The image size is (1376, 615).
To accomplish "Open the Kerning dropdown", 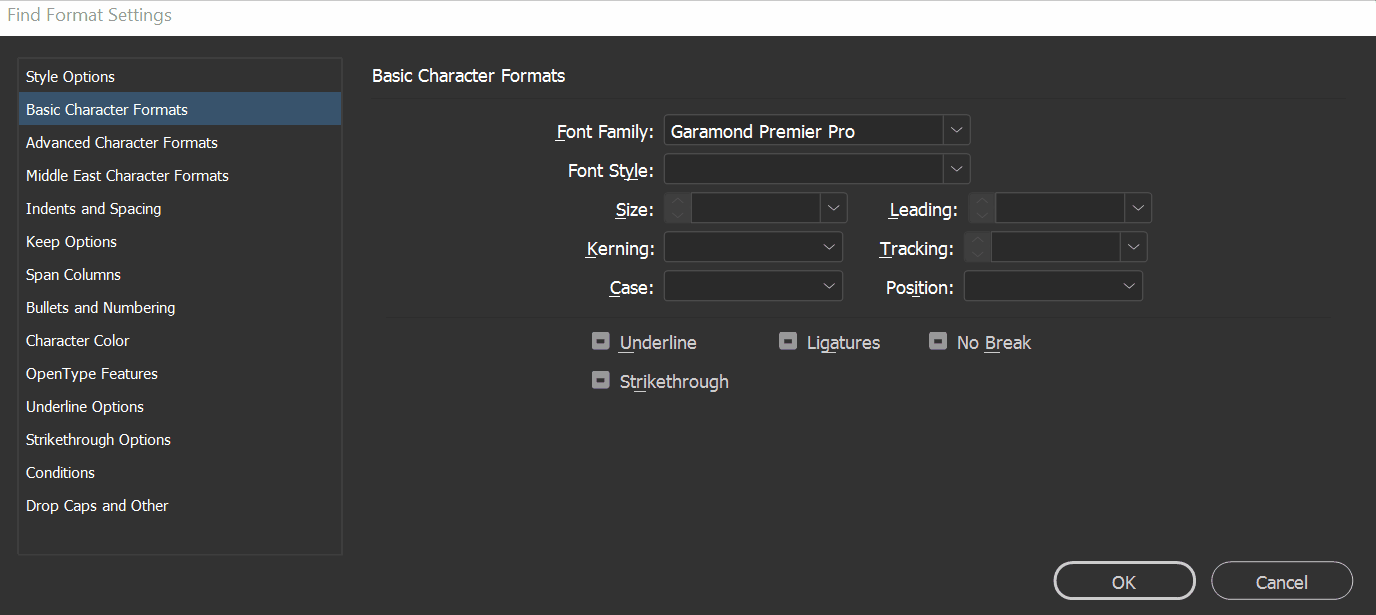I will pos(754,247).
